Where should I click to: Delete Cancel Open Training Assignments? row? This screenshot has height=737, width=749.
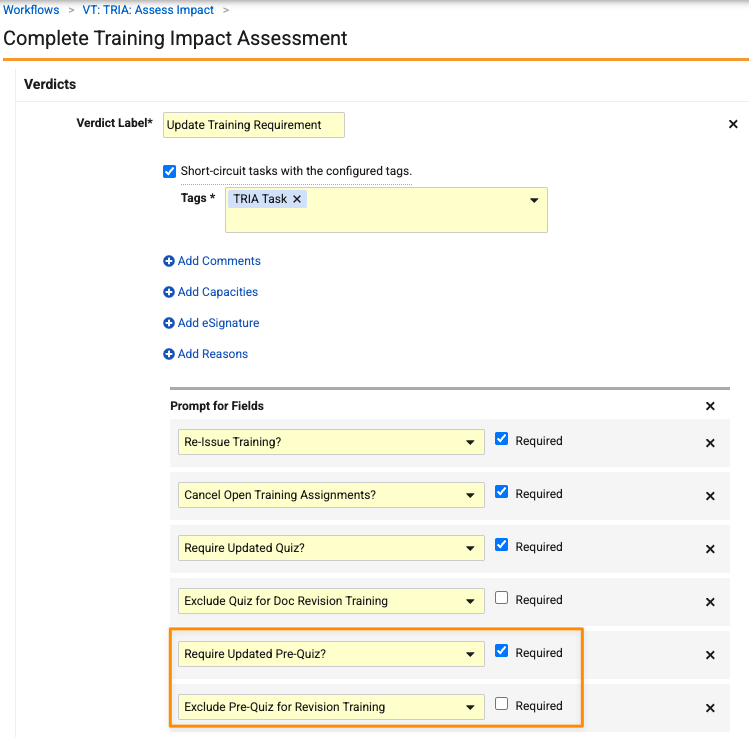click(x=710, y=496)
